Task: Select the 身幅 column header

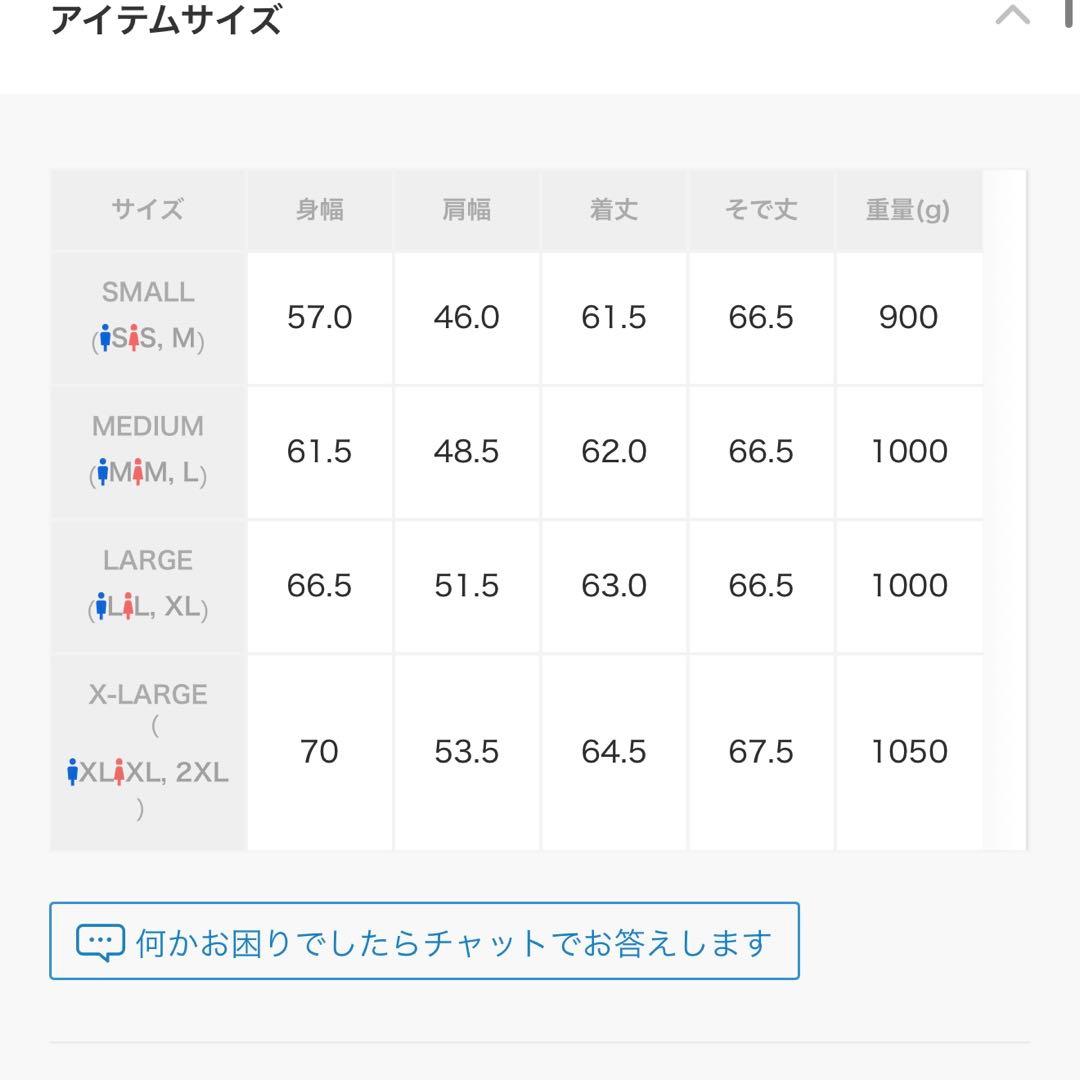Action: 320,210
